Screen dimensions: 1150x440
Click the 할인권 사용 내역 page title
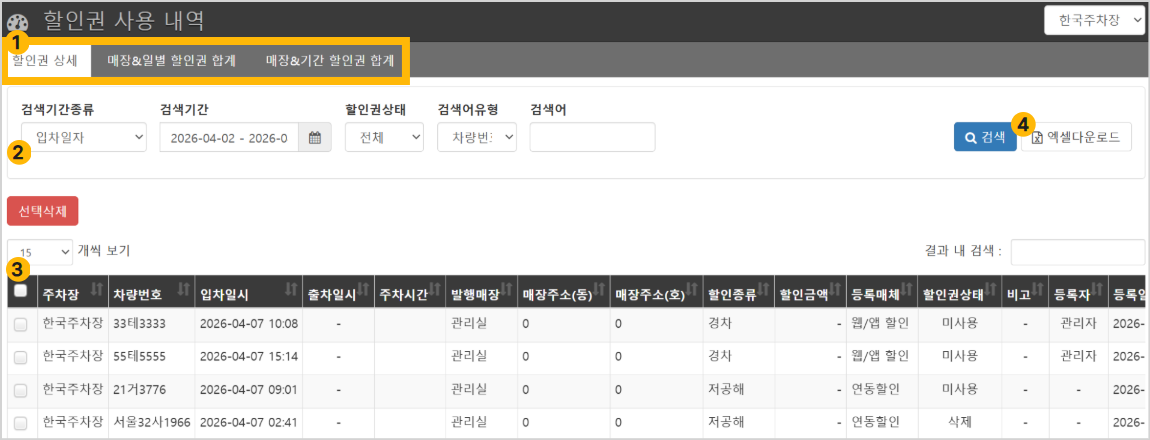point(124,21)
